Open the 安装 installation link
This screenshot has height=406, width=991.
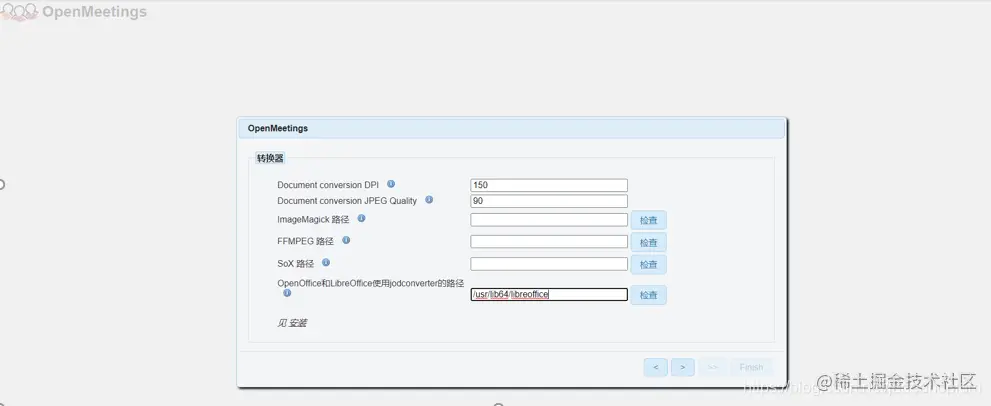point(298,323)
